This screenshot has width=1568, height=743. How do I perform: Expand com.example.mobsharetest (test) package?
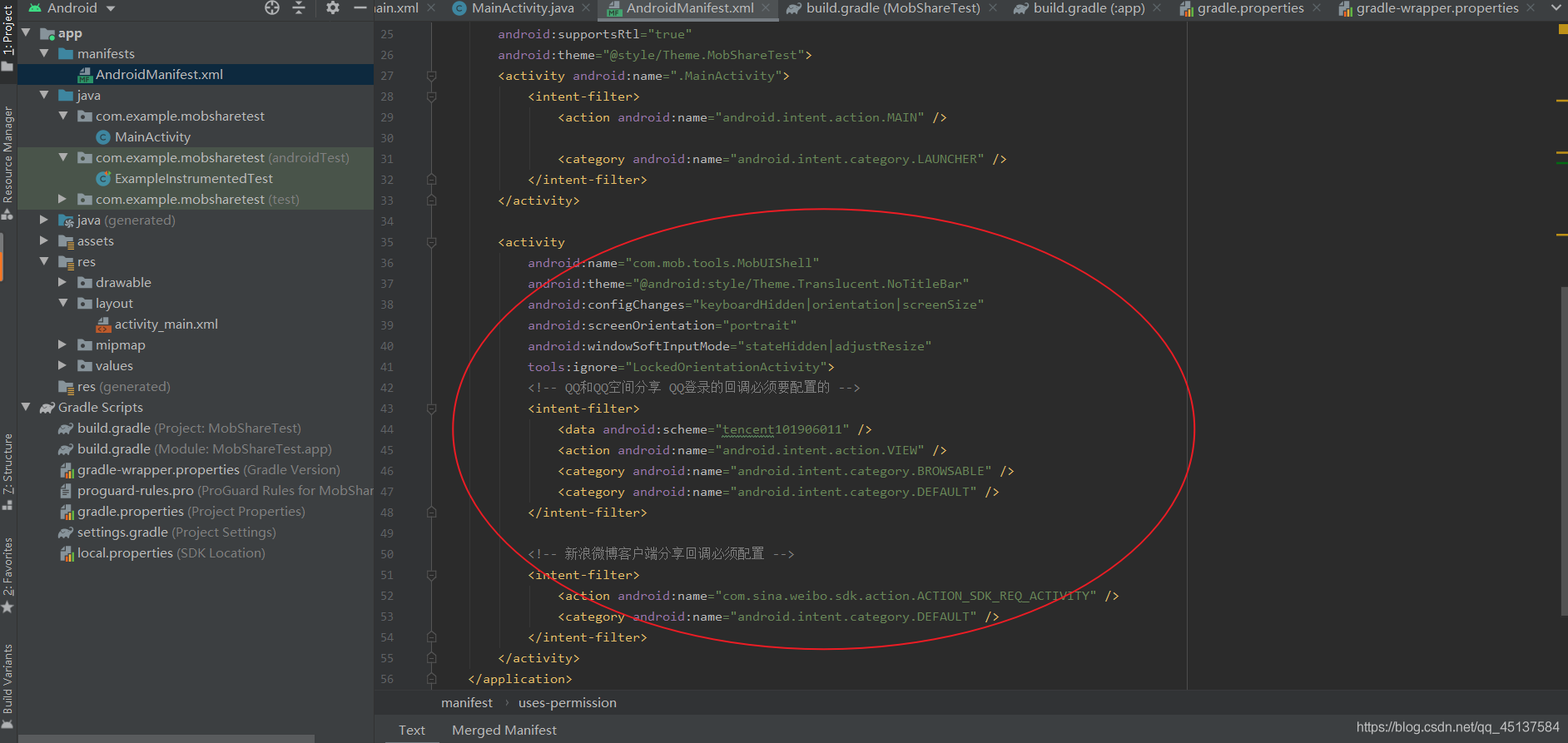(x=63, y=199)
